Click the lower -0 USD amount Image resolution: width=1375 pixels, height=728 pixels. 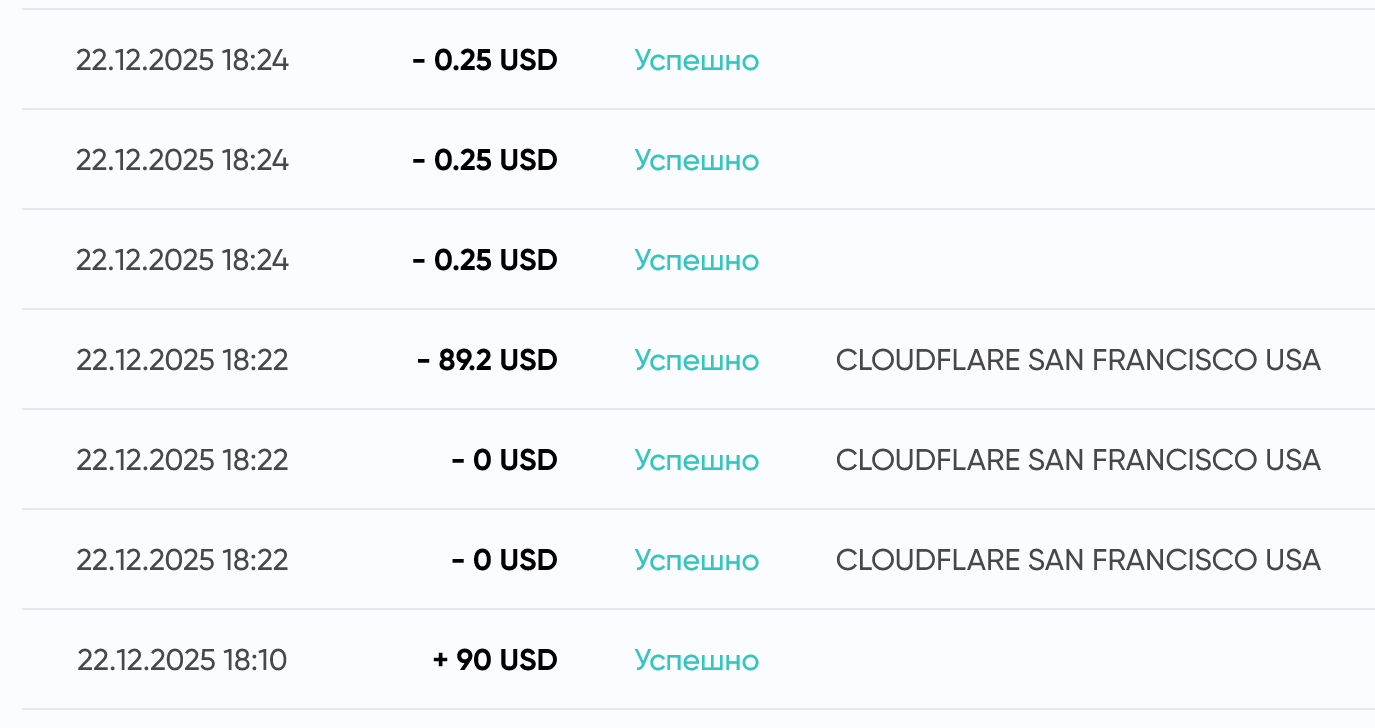pyautogui.click(x=504, y=560)
